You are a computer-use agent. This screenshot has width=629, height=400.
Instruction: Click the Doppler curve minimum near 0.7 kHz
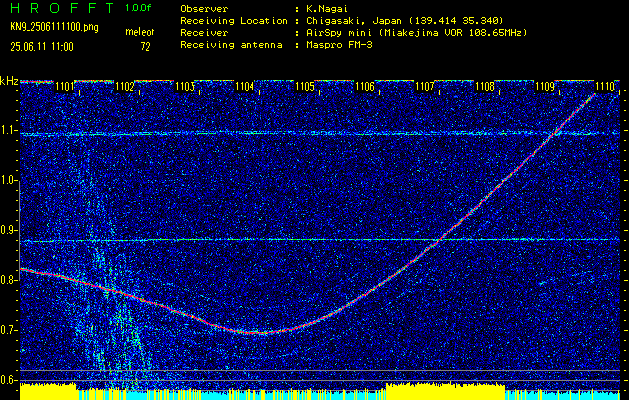coord(257,333)
